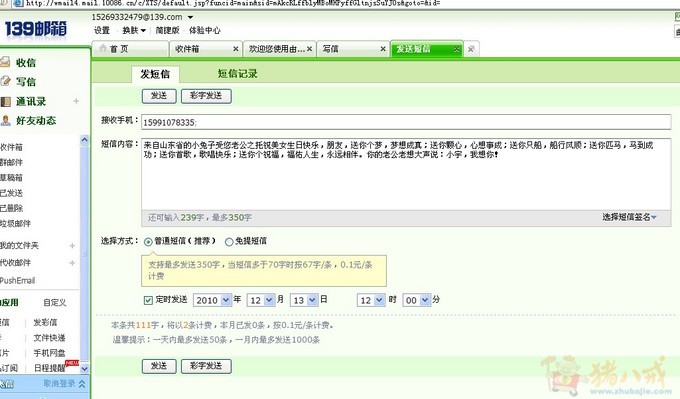Click the 139邮箱 logo
This screenshot has height=399, width=680.
(36, 29)
